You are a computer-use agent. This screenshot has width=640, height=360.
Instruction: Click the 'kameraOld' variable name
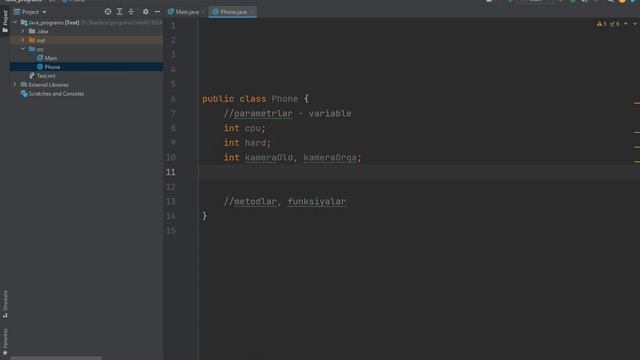[x=269, y=158]
